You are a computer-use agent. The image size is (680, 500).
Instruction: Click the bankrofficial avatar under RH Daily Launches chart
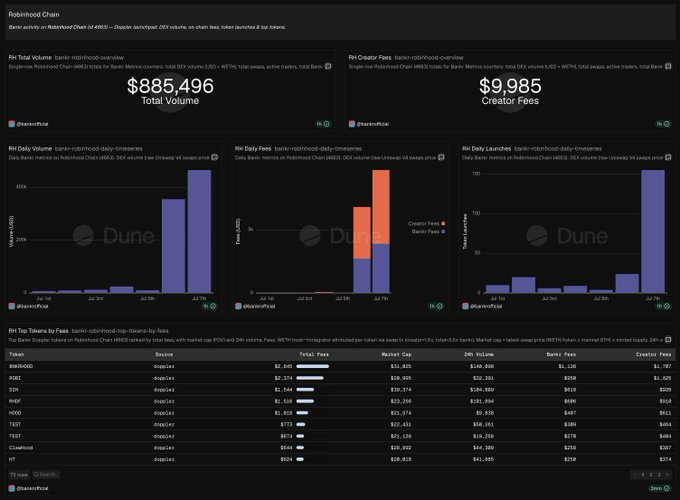coord(465,306)
